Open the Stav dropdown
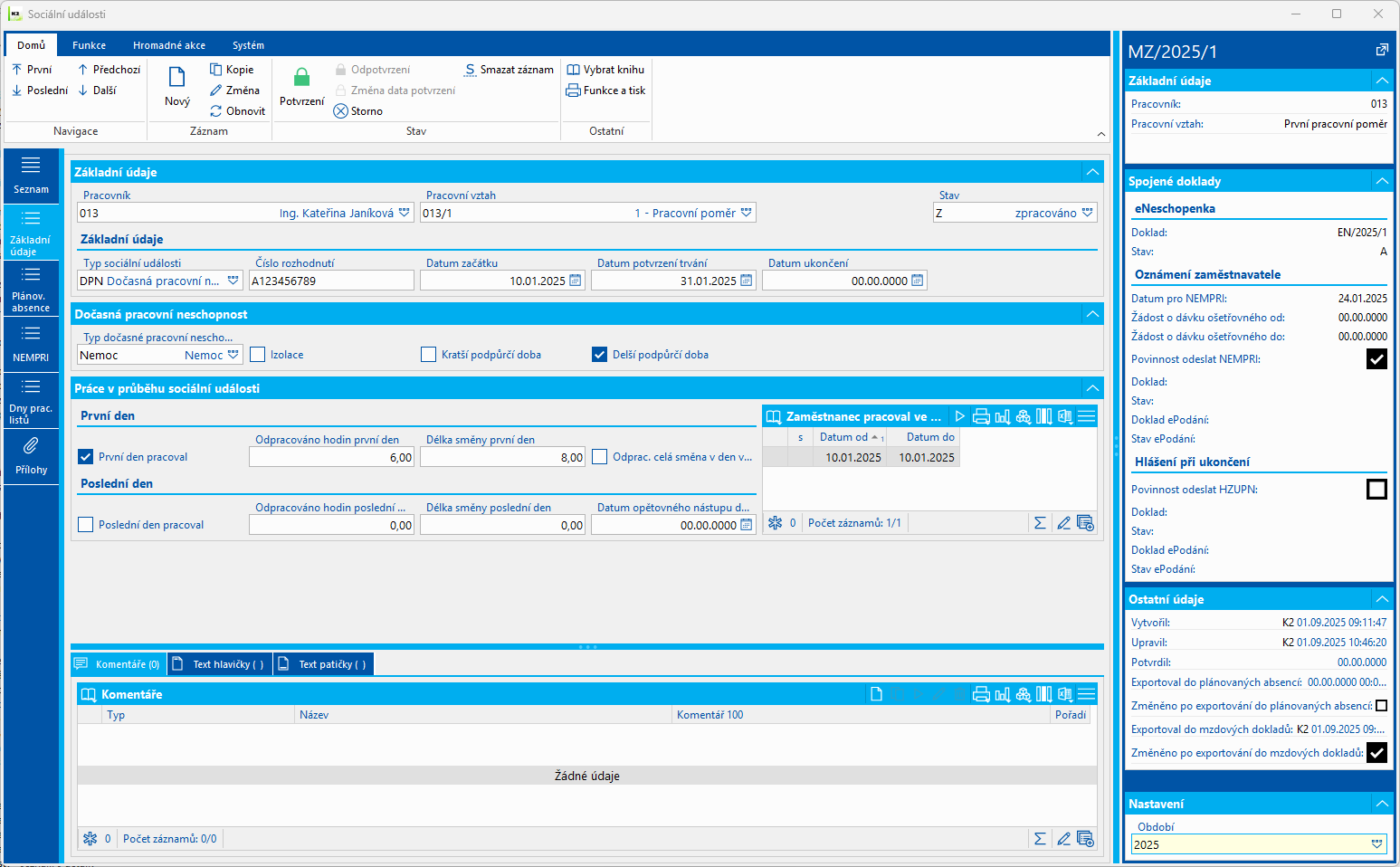This screenshot has width=1400, height=867. 1088,213
